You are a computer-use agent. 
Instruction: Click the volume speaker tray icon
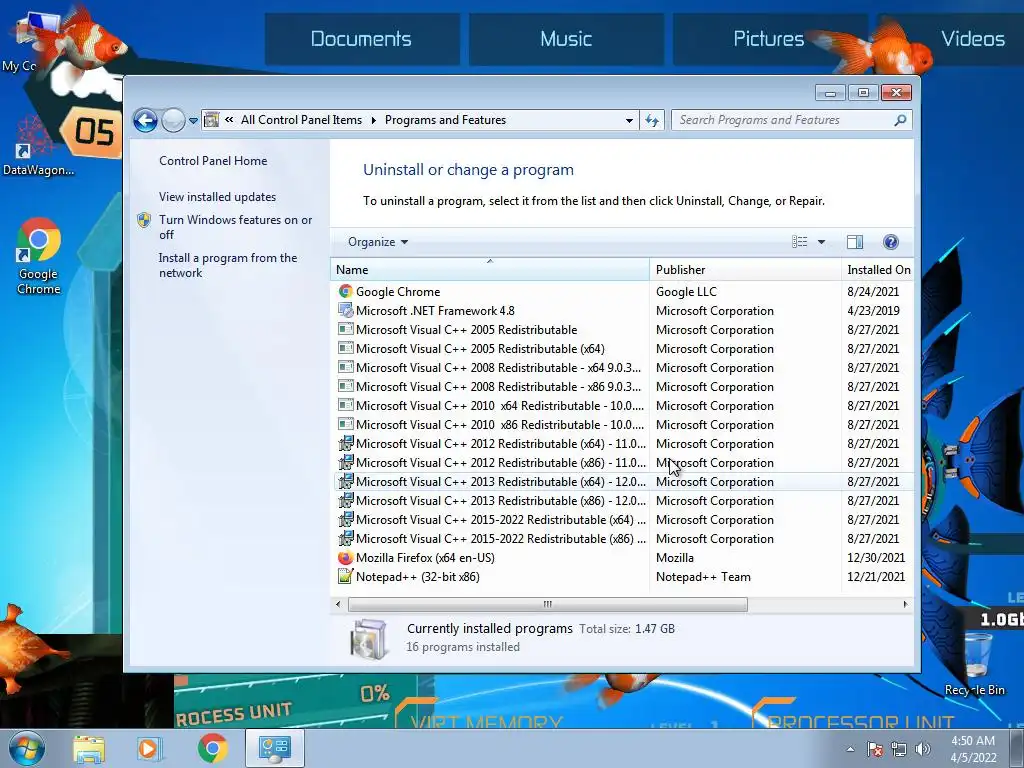click(x=922, y=749)
